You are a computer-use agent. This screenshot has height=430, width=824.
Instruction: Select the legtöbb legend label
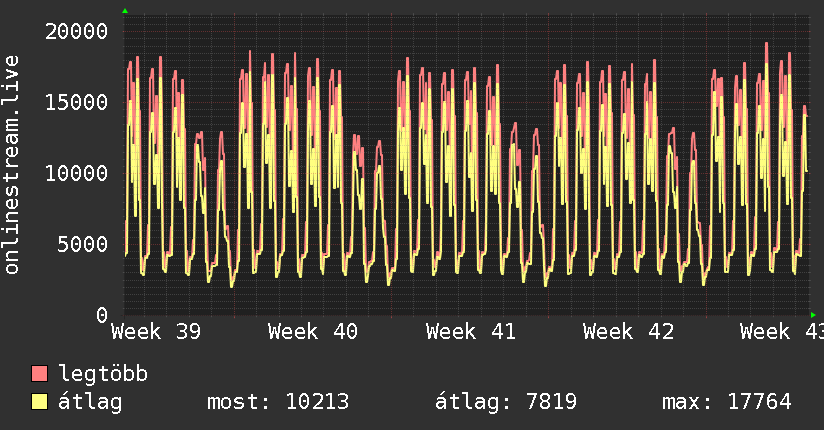point(103,373)
